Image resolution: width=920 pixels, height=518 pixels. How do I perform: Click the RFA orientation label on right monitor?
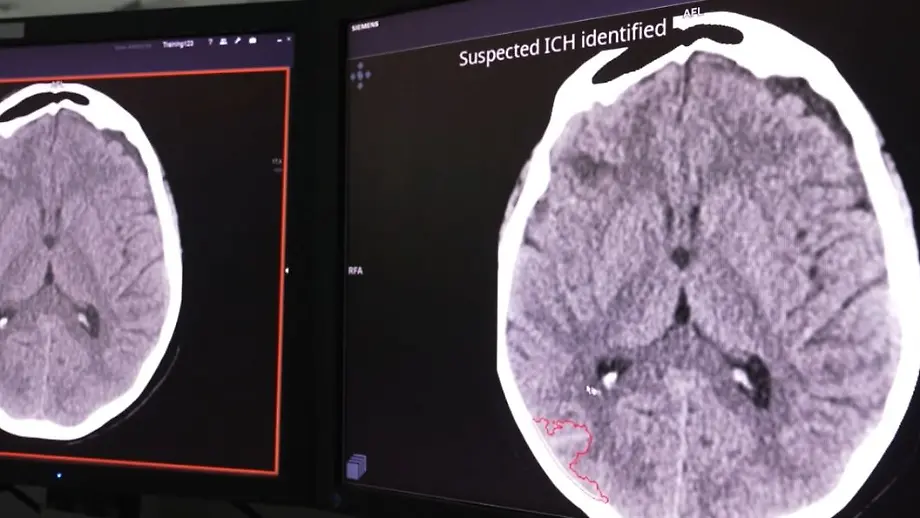point(355,271)
